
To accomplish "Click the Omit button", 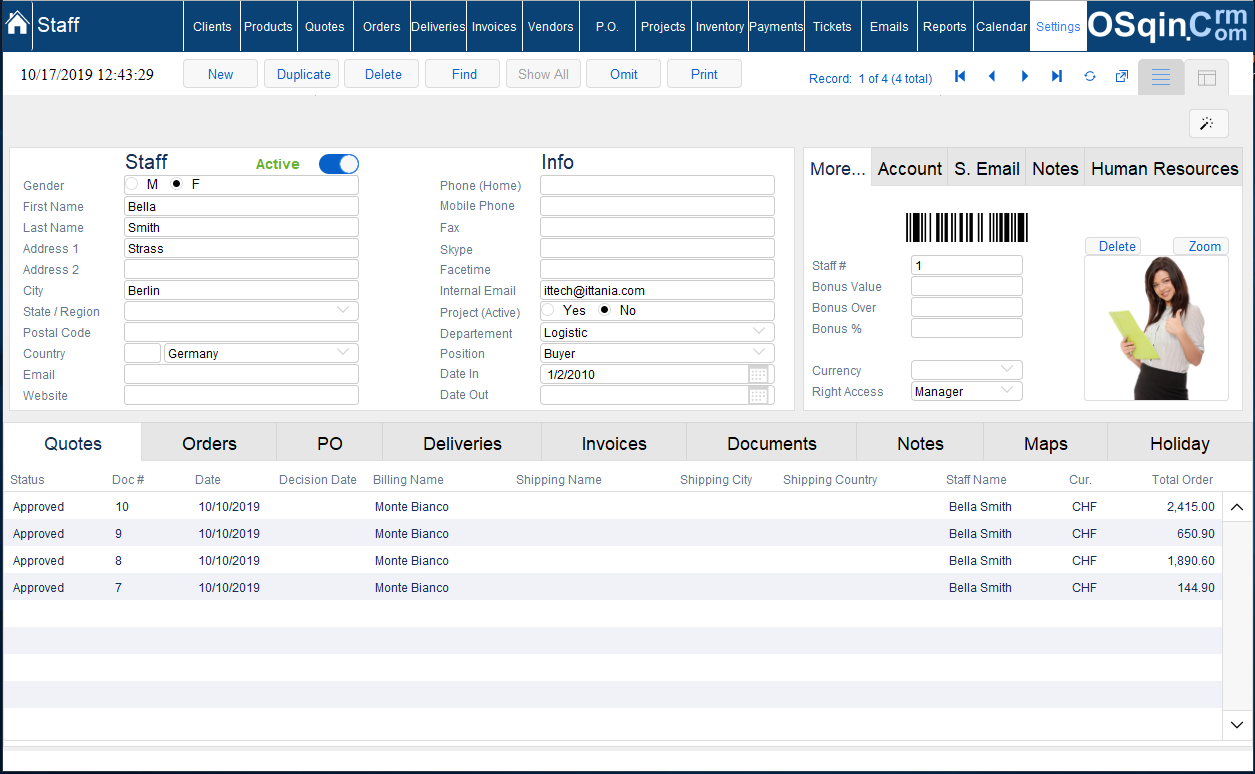I will [624, 74].
